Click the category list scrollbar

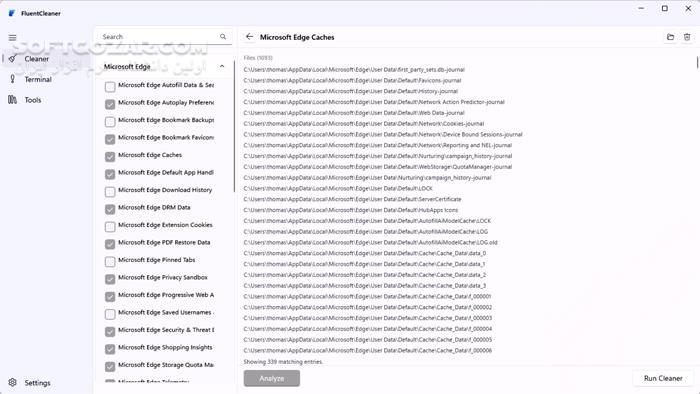pos(234,126)
